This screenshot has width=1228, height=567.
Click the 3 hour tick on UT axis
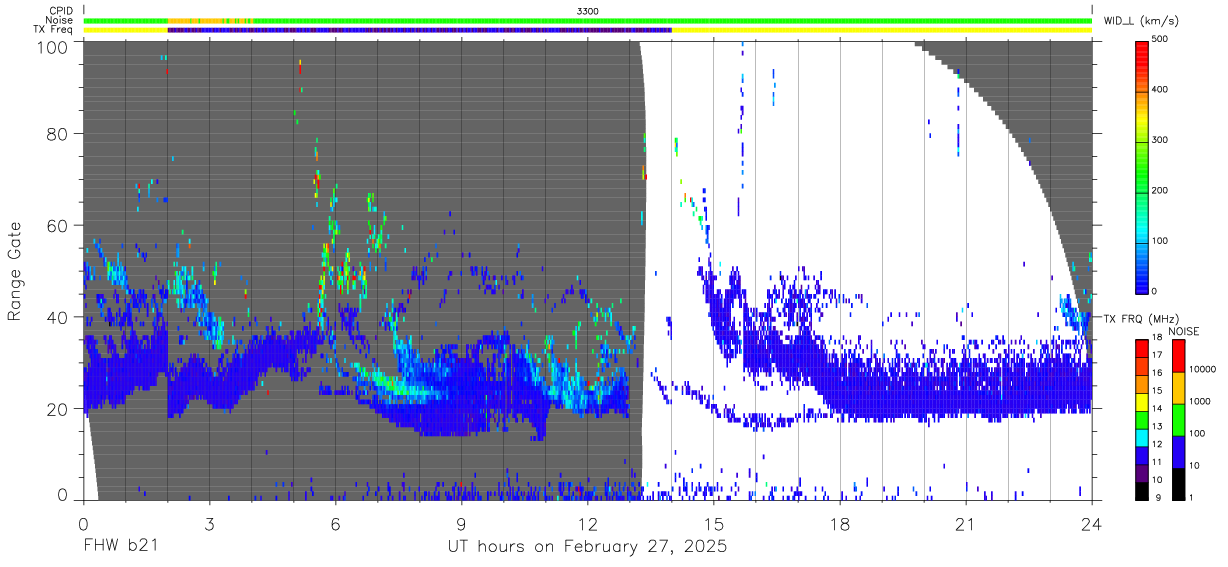(x=209, y=523)
